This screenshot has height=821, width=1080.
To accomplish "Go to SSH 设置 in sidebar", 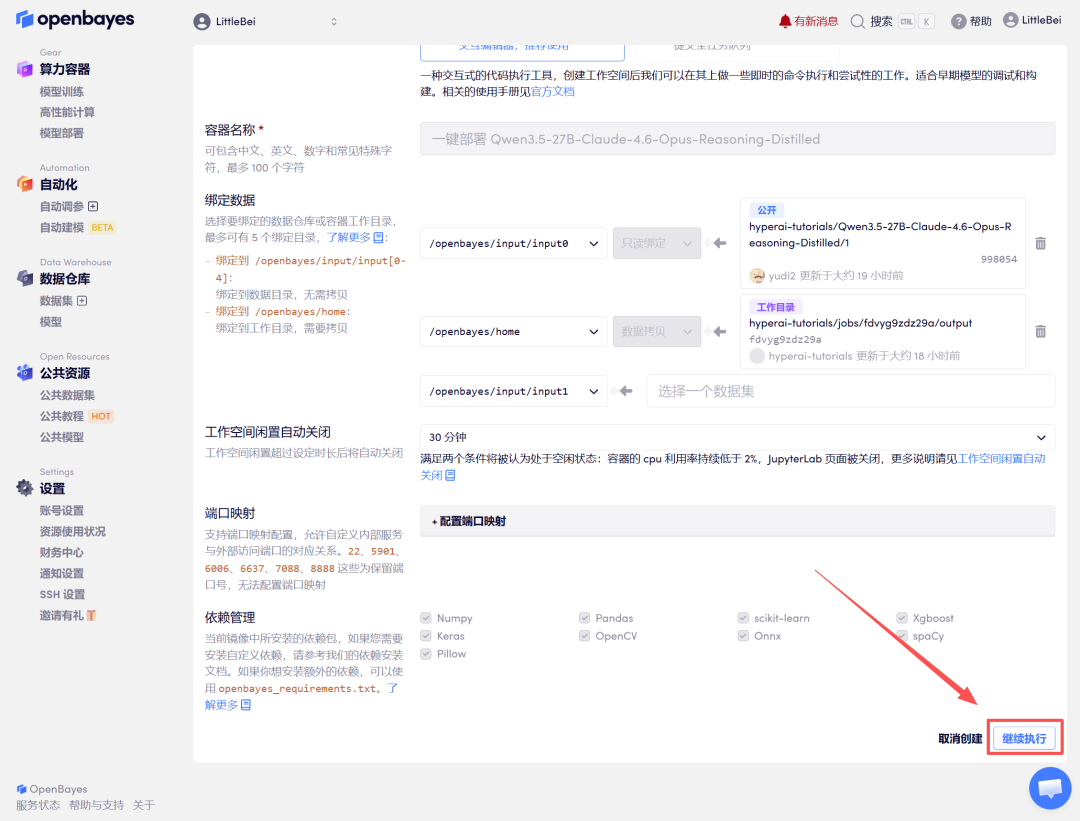I will click(x=62, y=594).
